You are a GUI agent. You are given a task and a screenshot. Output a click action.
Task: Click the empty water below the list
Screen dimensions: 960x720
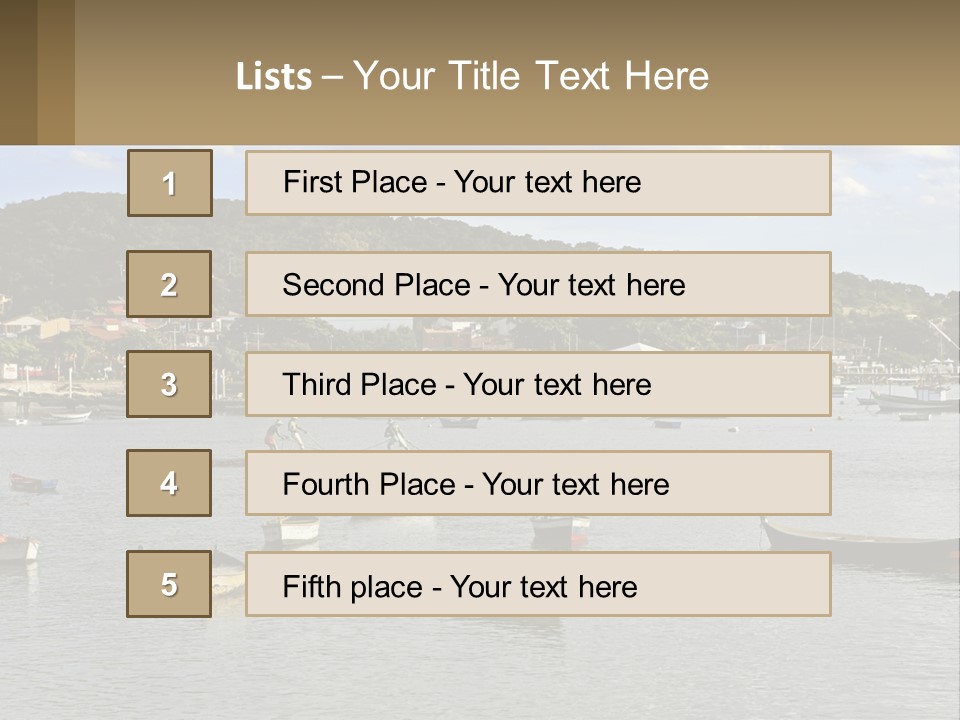coord(480,670)
